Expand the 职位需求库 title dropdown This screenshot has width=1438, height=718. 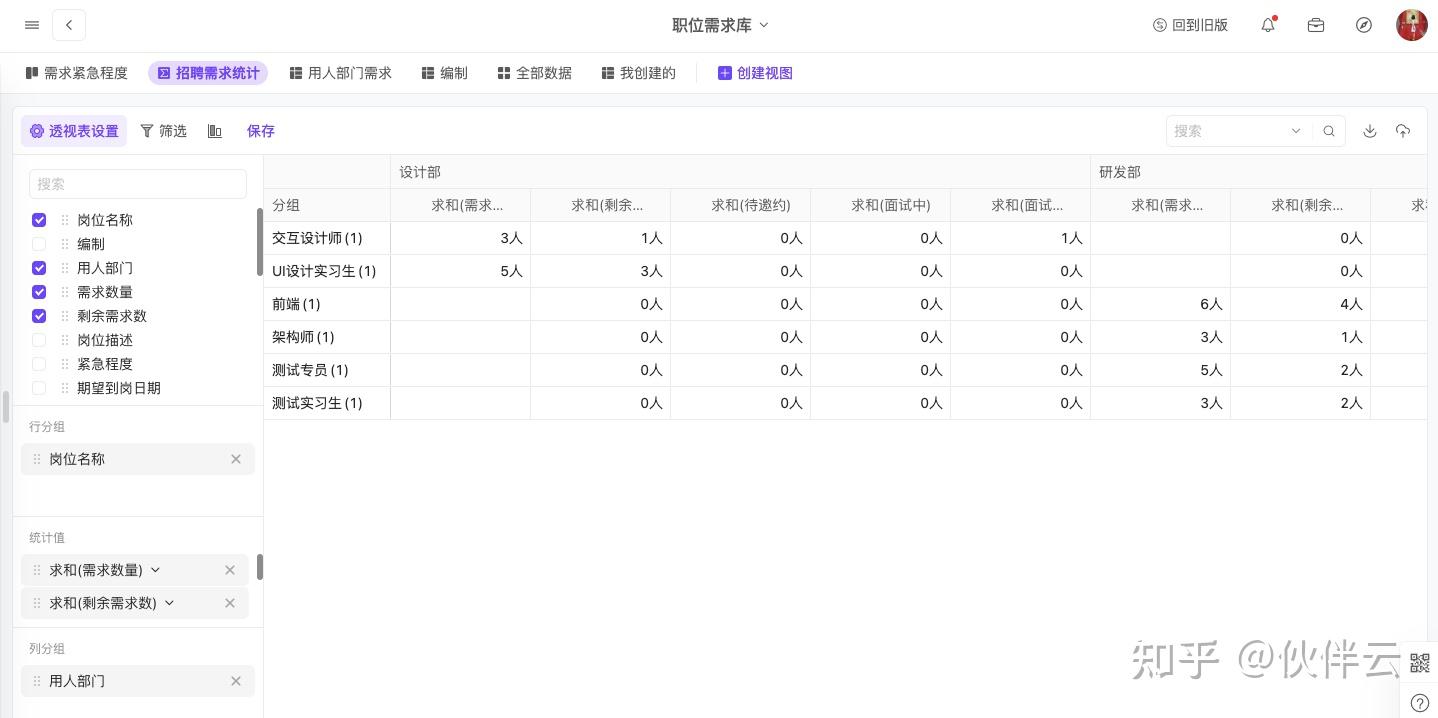(x=764, y=25)
